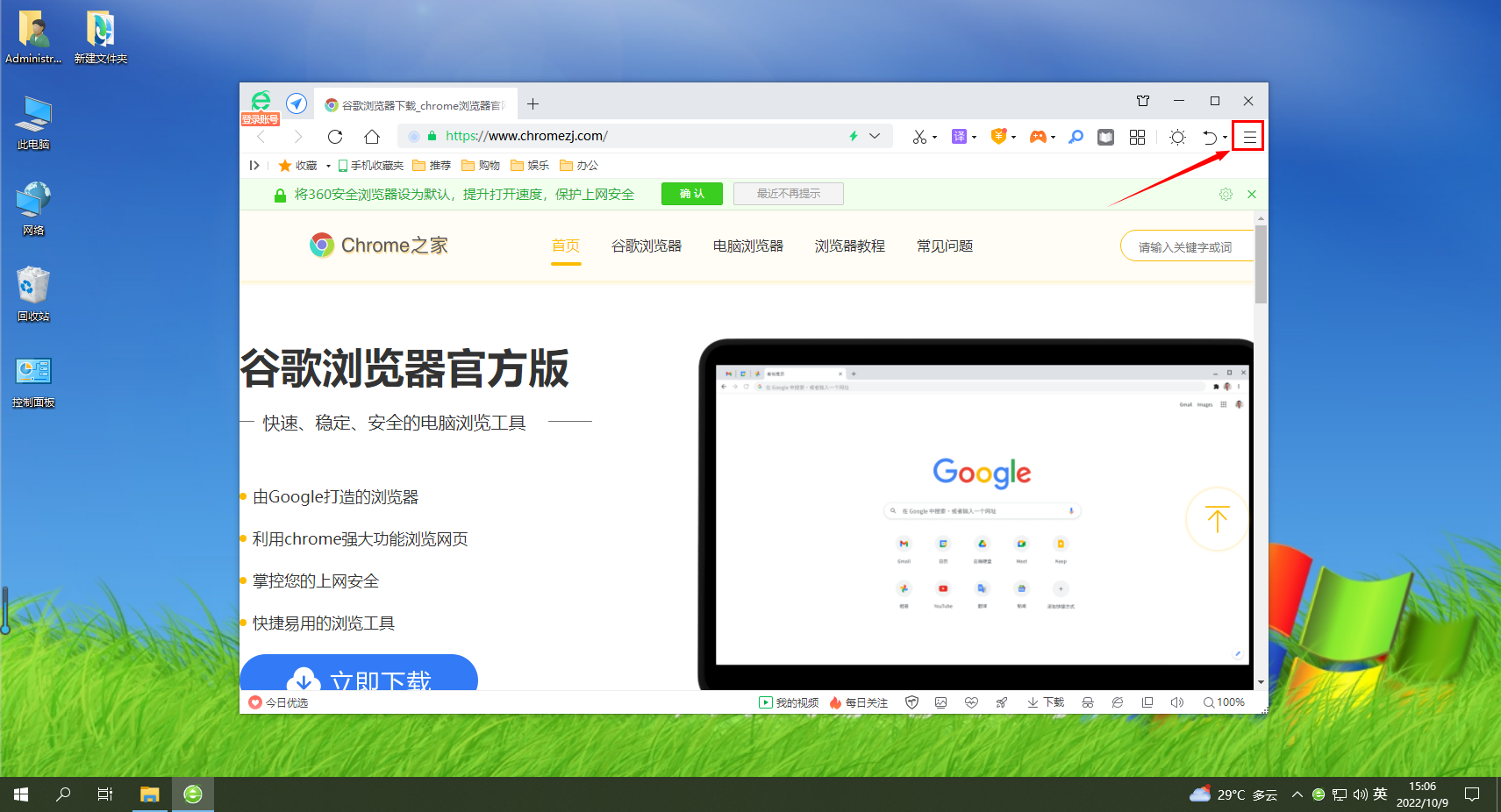Open 电脑浏览器 in site navigation
Screen dimensions: 1501x812
(748, 246)
